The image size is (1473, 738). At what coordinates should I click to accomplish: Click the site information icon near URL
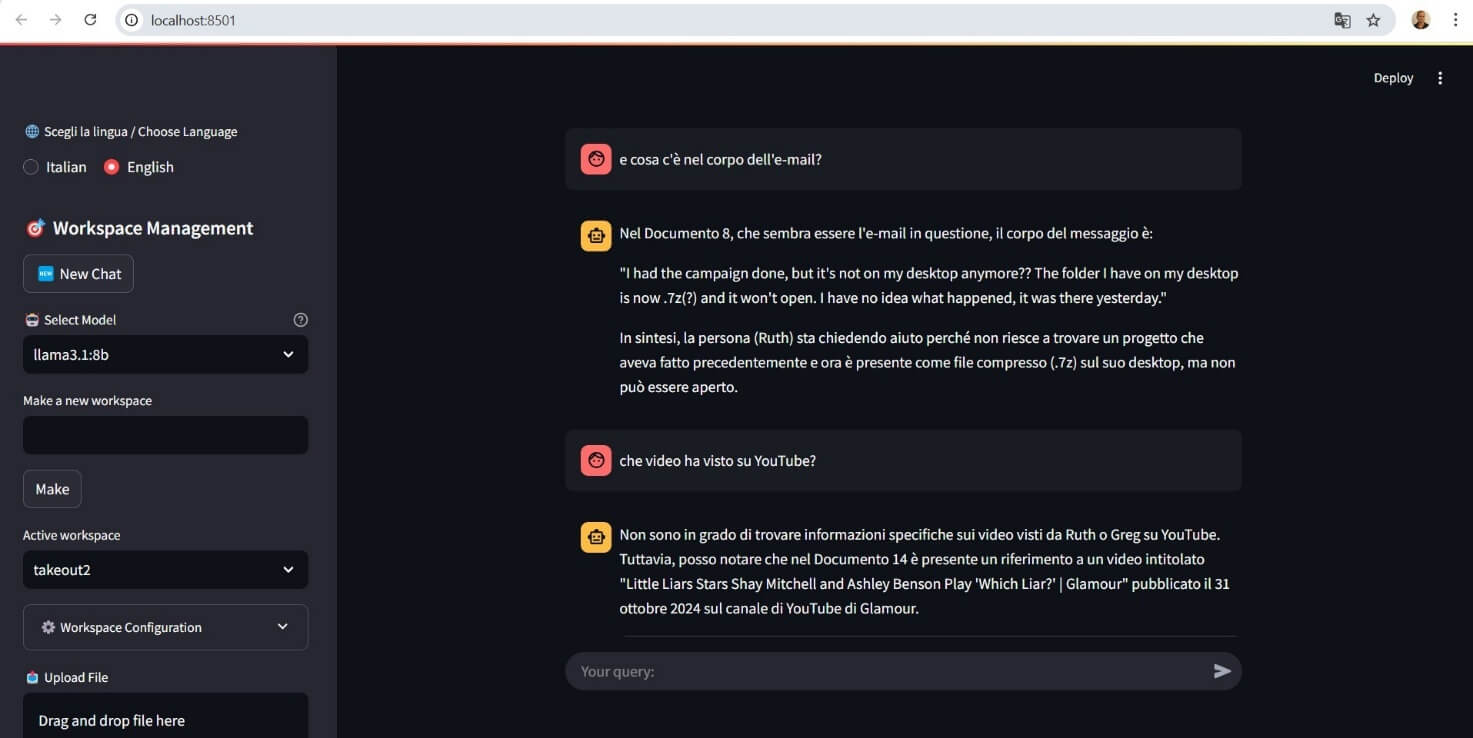(133, 20)
